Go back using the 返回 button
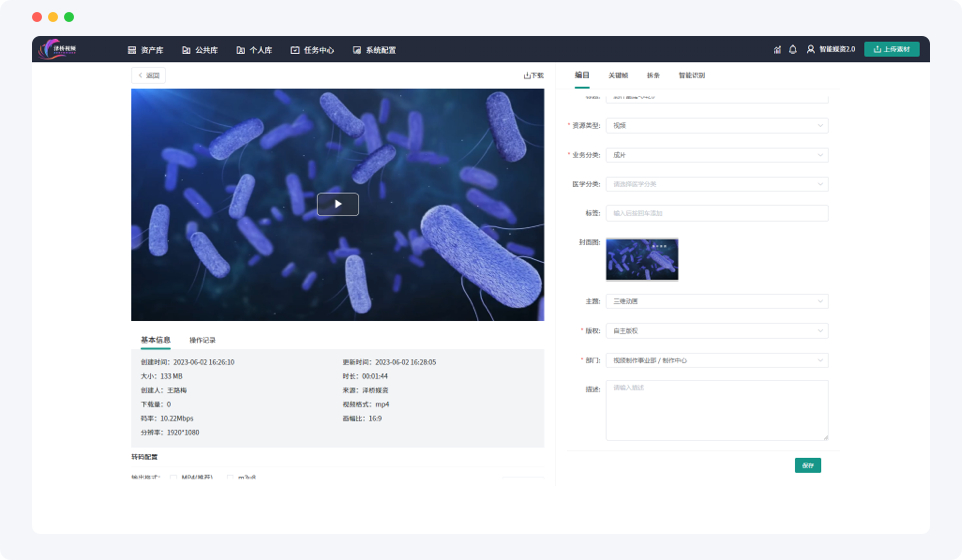This screenshot has width=962, height=560. [x=148, y=75]
